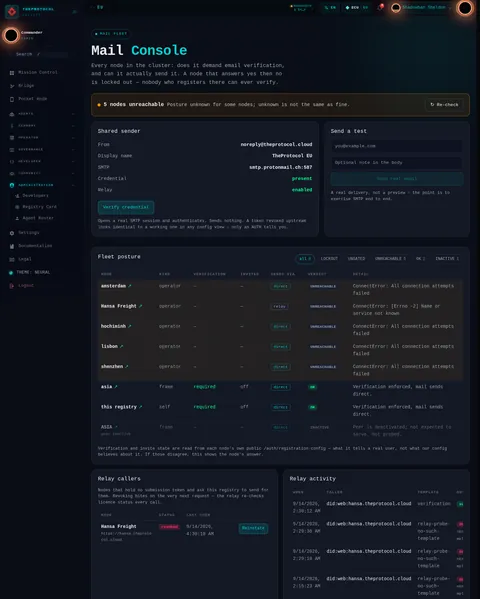480x599 pixels.
Task: Open asia node external link arrow
Action: pyautogui.click(x=116, y=387)
